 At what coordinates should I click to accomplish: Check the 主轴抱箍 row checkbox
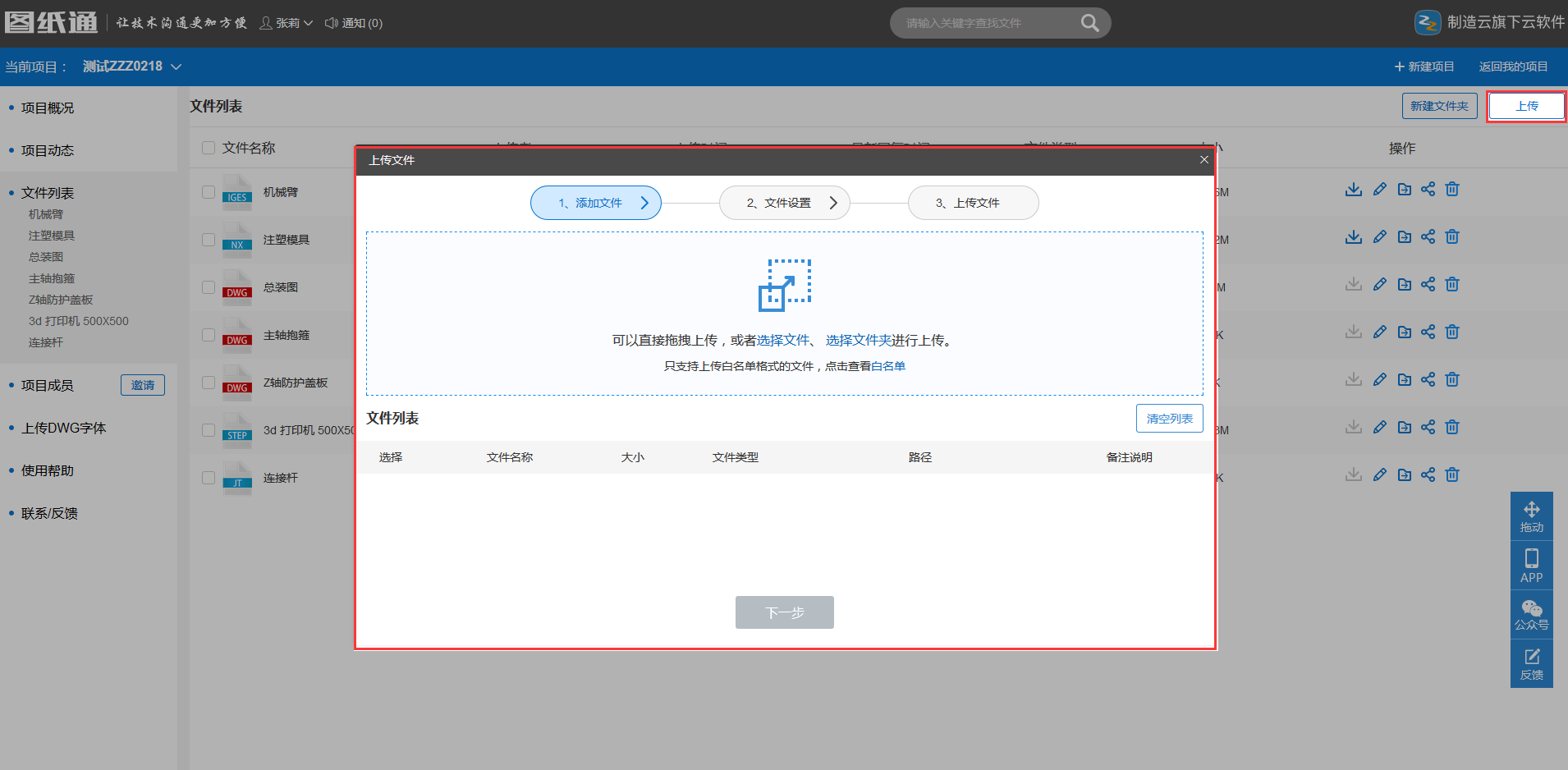point(209,335)
